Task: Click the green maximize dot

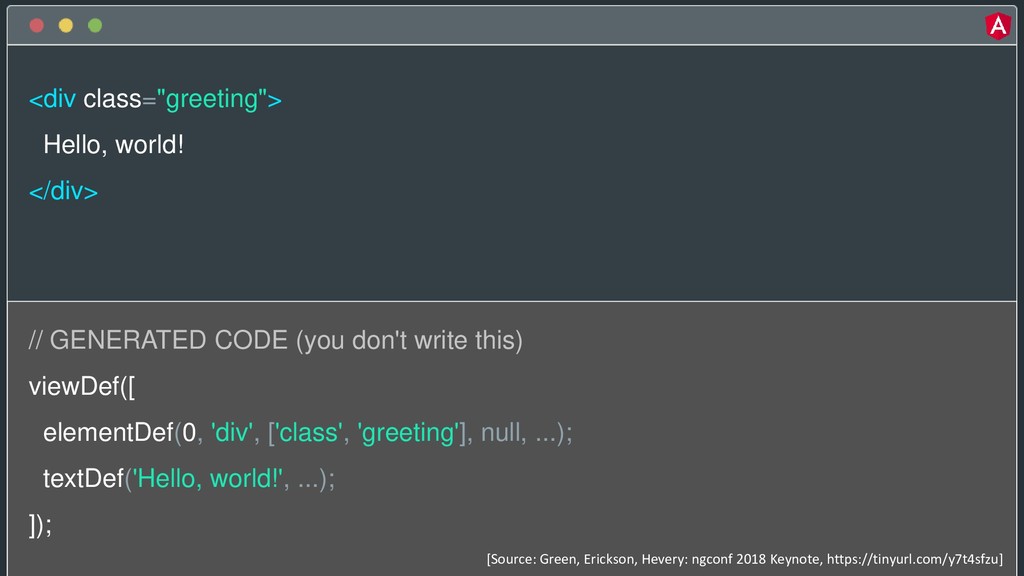Action: [x=95, y=25]
